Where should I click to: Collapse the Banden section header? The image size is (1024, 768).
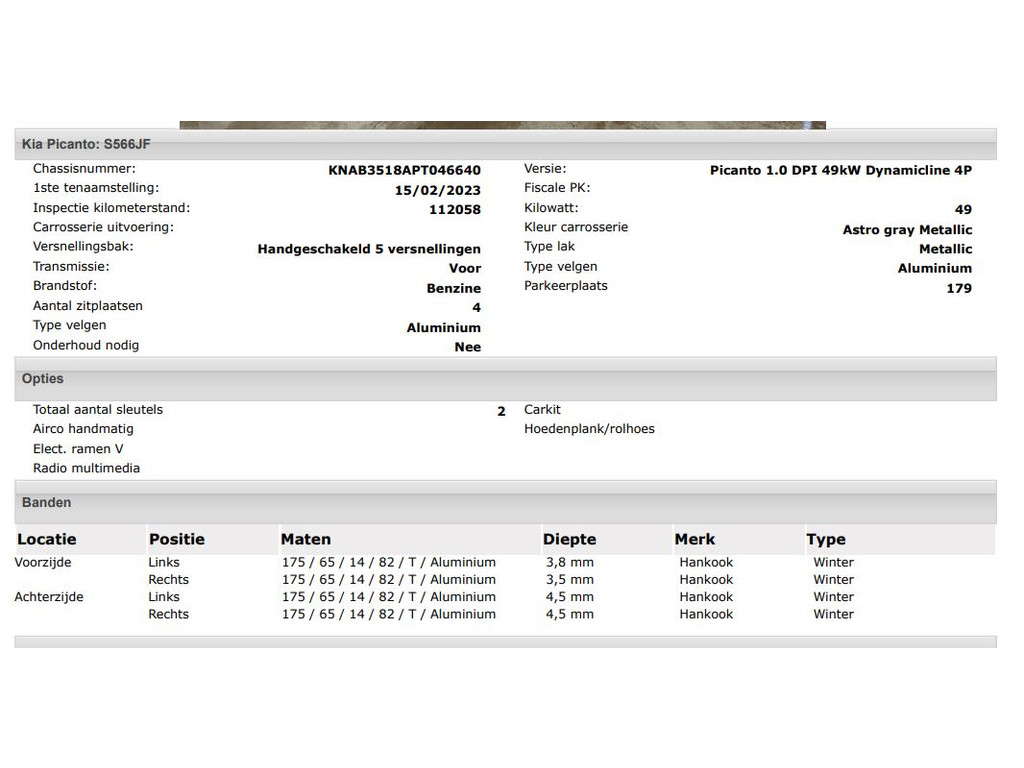tap(47, 503)
